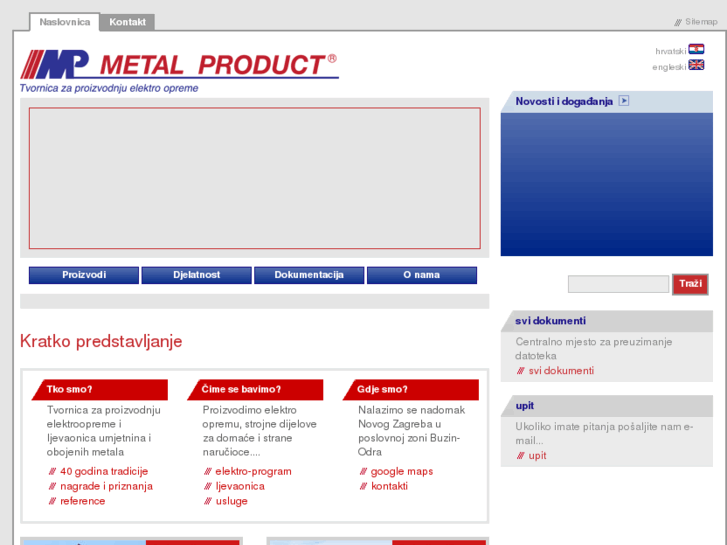Open the elektro-program link
This screenshot has width=727, height=545.
253,471
